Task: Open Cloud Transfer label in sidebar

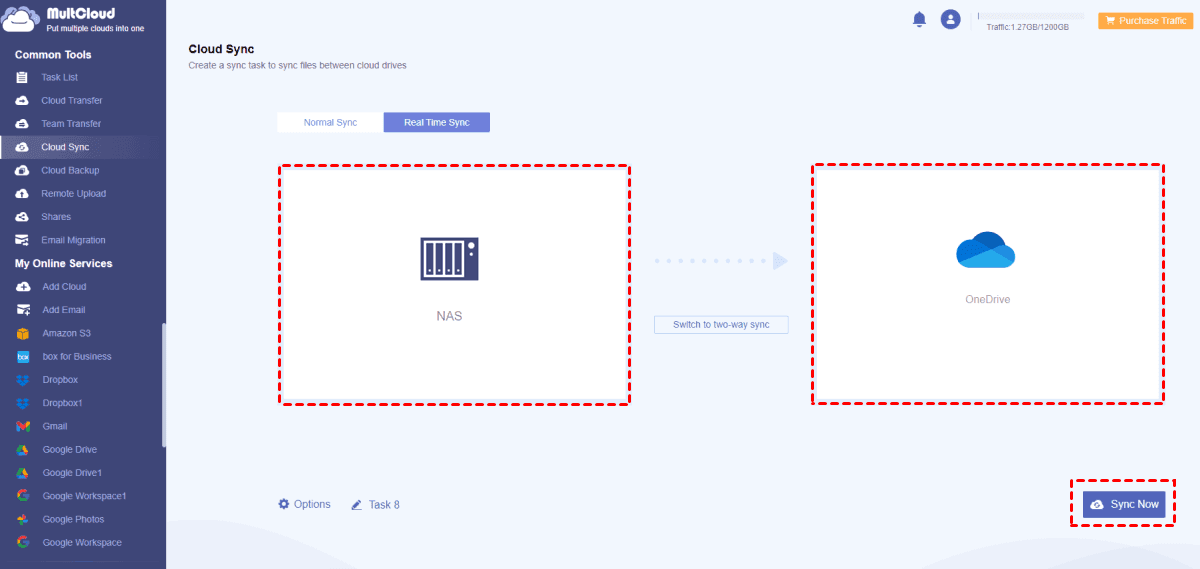Action: point(72,100)
